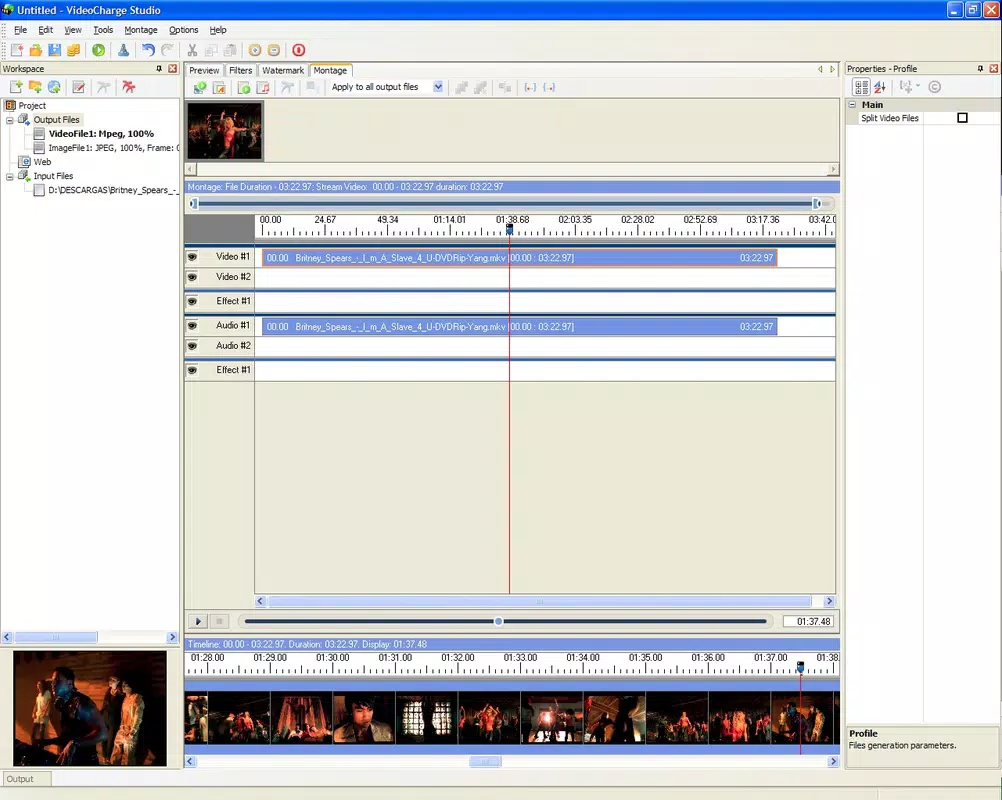Toggle eye for the upper Effect #1 track
Viewport: 1002px width, 800px height.
(x=192, y=301)
